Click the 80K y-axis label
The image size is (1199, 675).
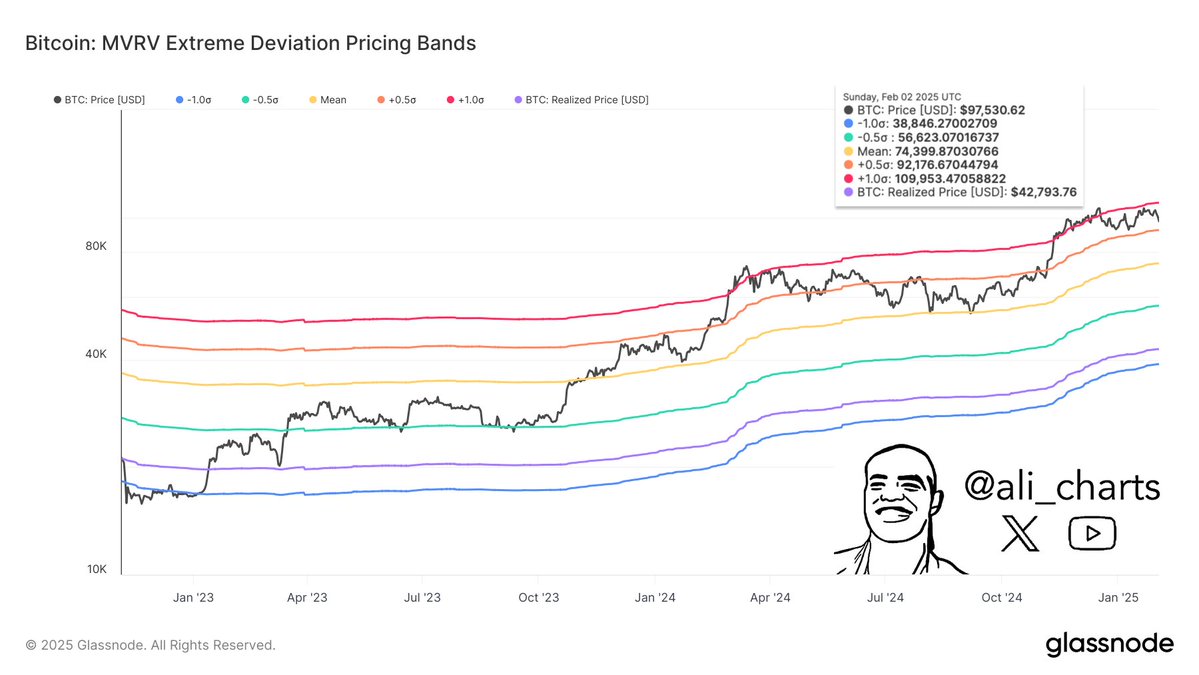point(96,246)
